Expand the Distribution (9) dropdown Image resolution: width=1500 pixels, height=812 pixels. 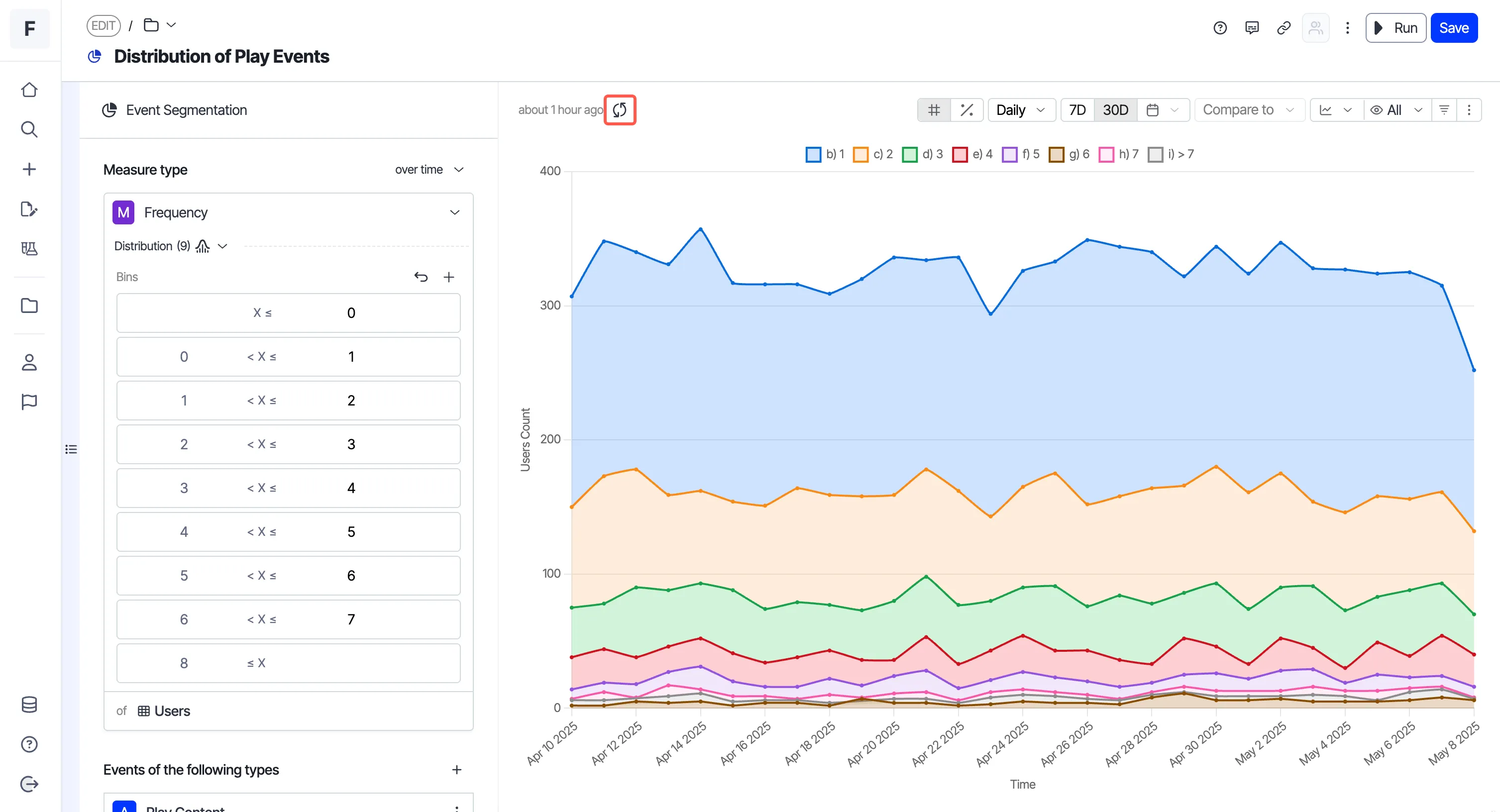point(171,246)
